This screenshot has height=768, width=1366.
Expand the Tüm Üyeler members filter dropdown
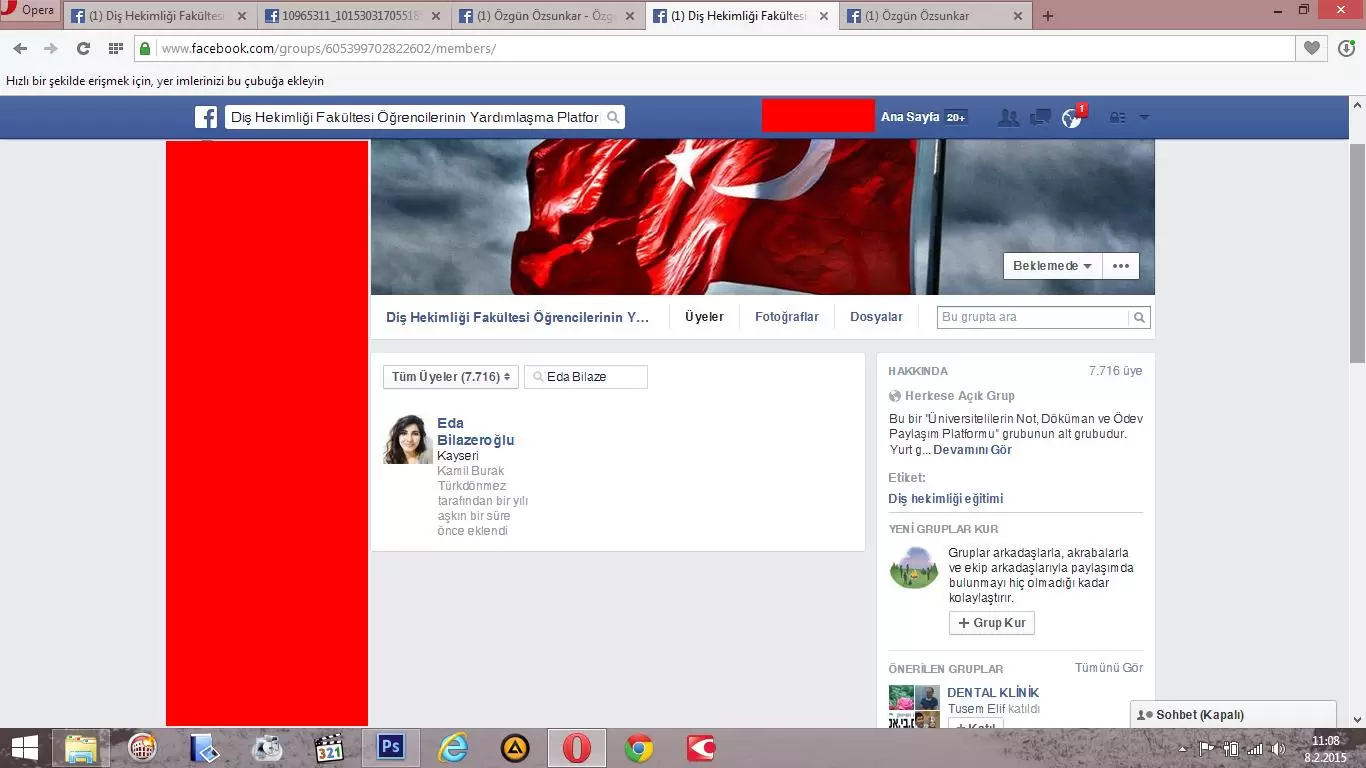pos(450,377)
